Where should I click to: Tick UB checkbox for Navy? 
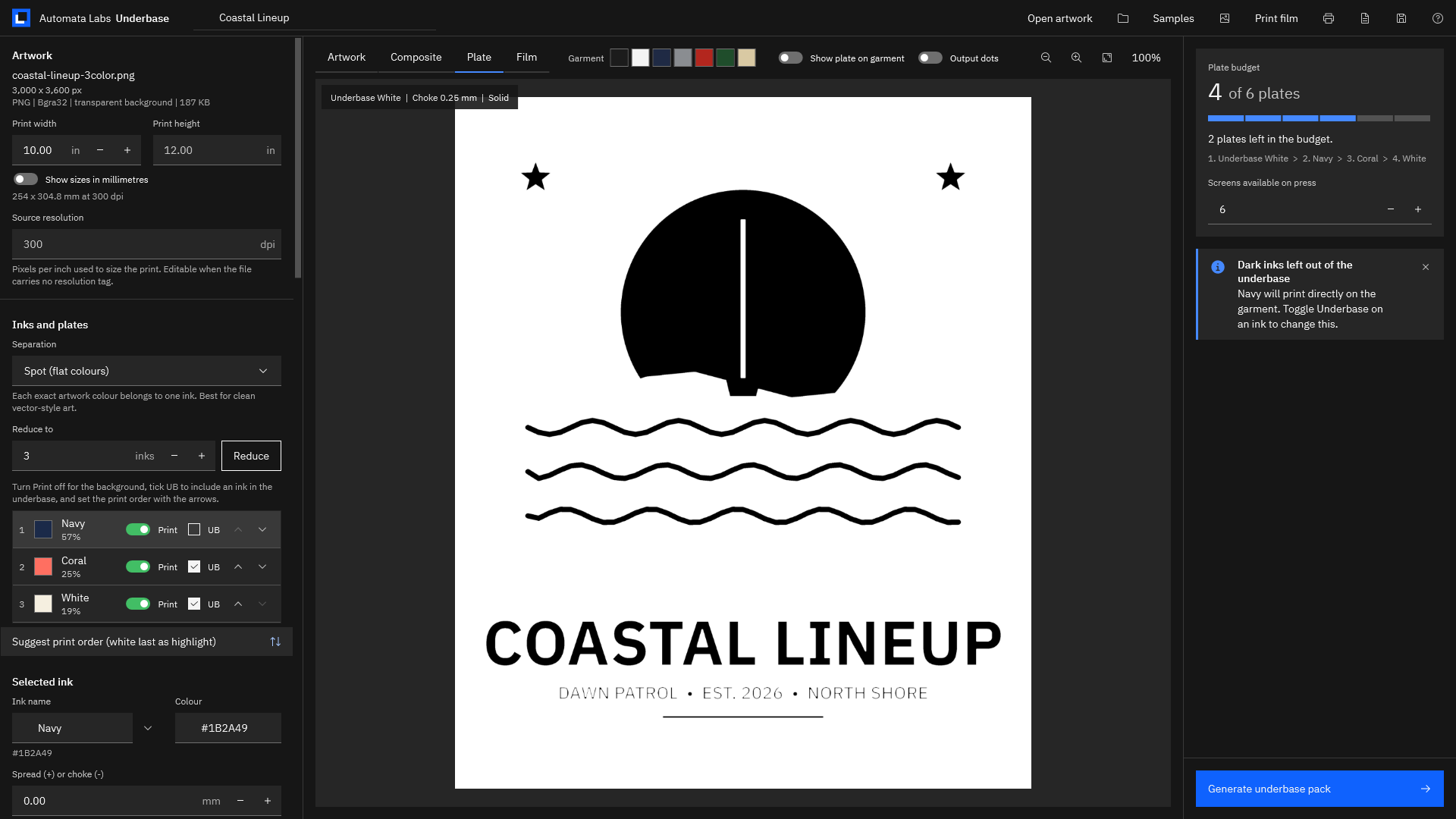pos(194,529)
